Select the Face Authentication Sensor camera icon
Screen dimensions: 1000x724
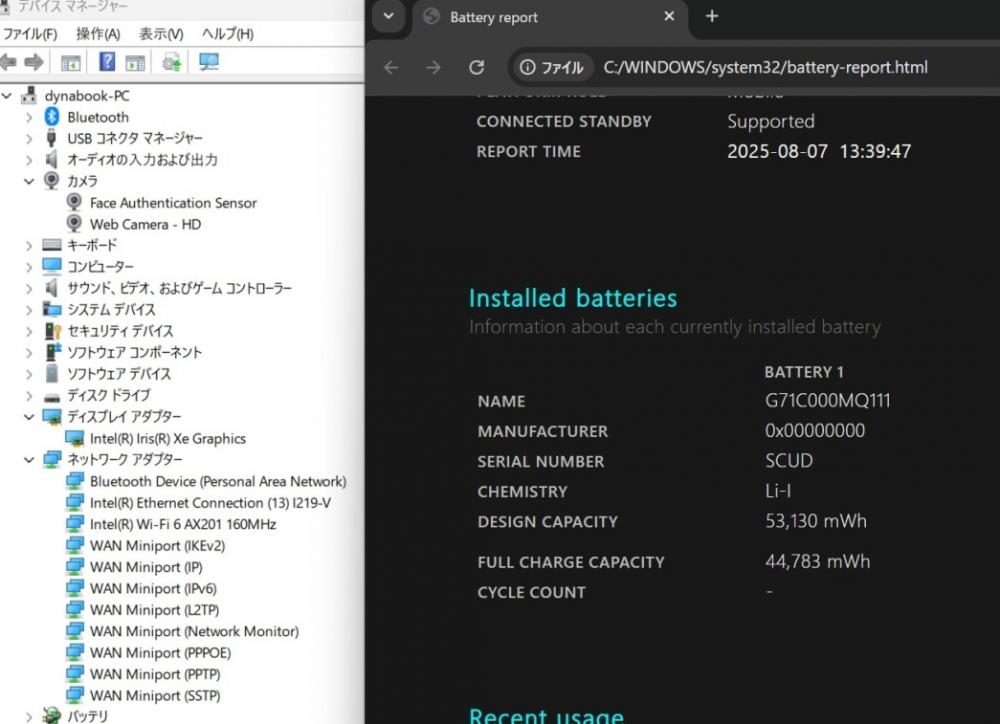[x=74, y=202]
